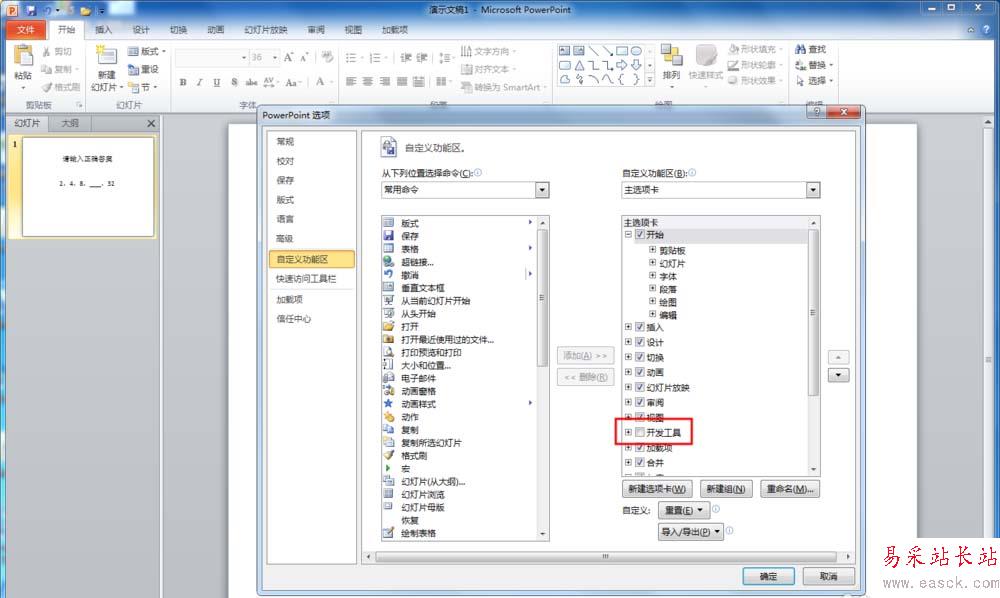Switch to the 插入 ribbon tab
Image resolution: width=1000 pixels, height=598 pixels.
103,30
